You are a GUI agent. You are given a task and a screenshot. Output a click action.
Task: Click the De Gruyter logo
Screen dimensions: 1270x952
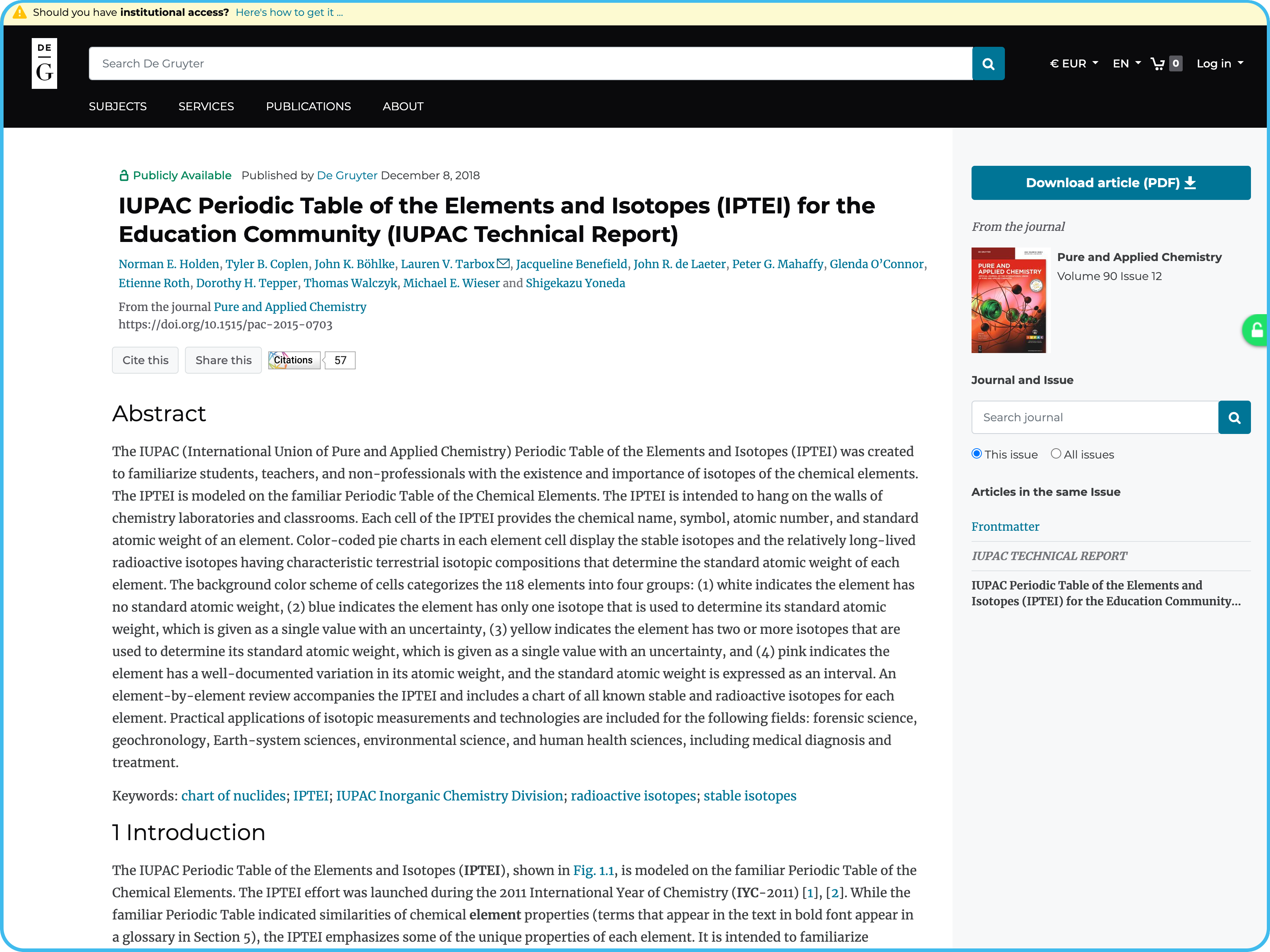point(44,63)
